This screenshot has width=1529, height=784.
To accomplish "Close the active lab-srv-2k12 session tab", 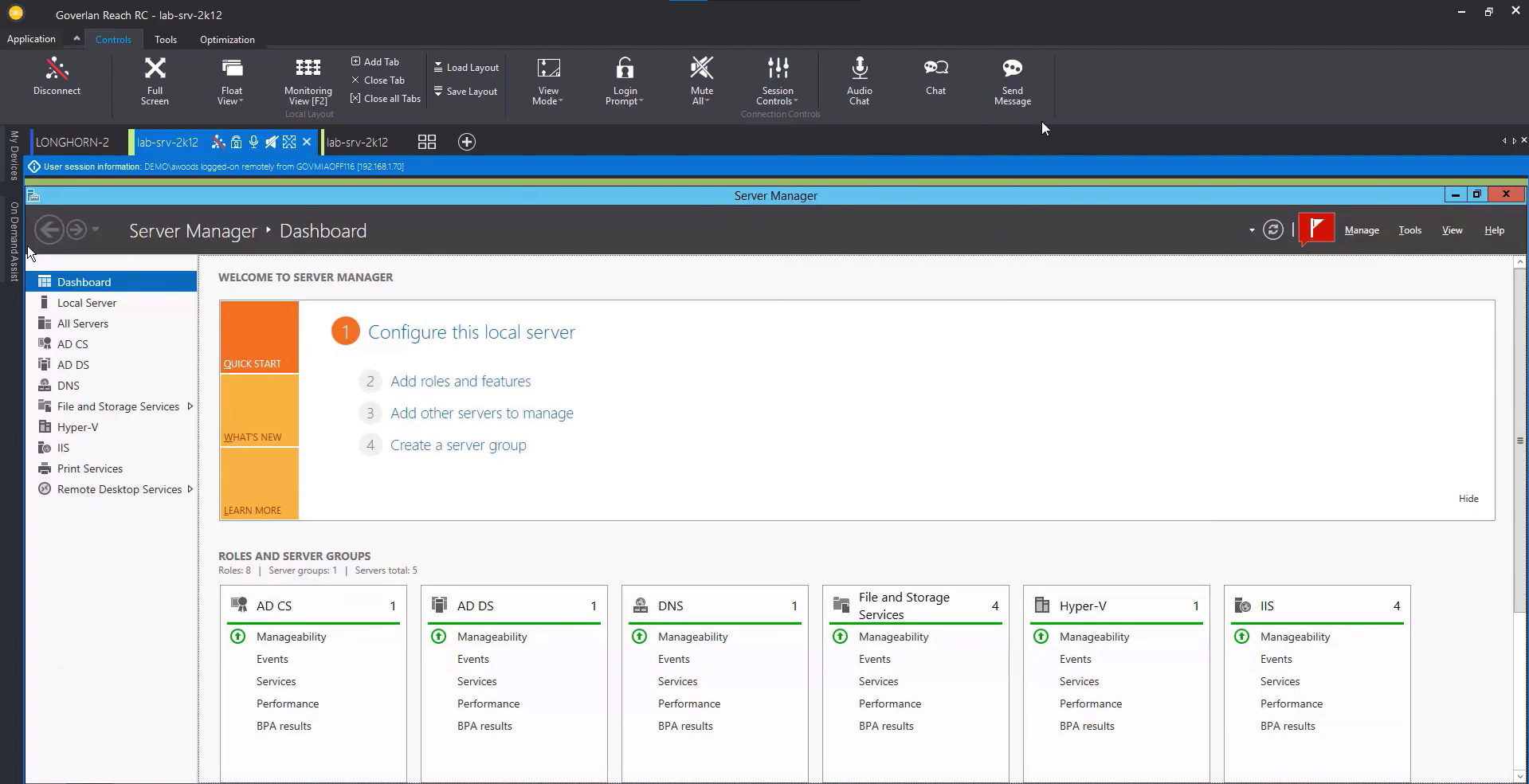I will [x=307, y=142].
